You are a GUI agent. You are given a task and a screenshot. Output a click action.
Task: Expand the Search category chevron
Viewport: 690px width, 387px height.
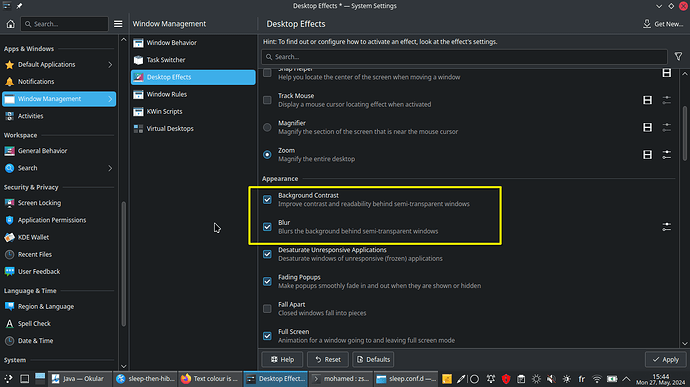click(x=110, y=168)
